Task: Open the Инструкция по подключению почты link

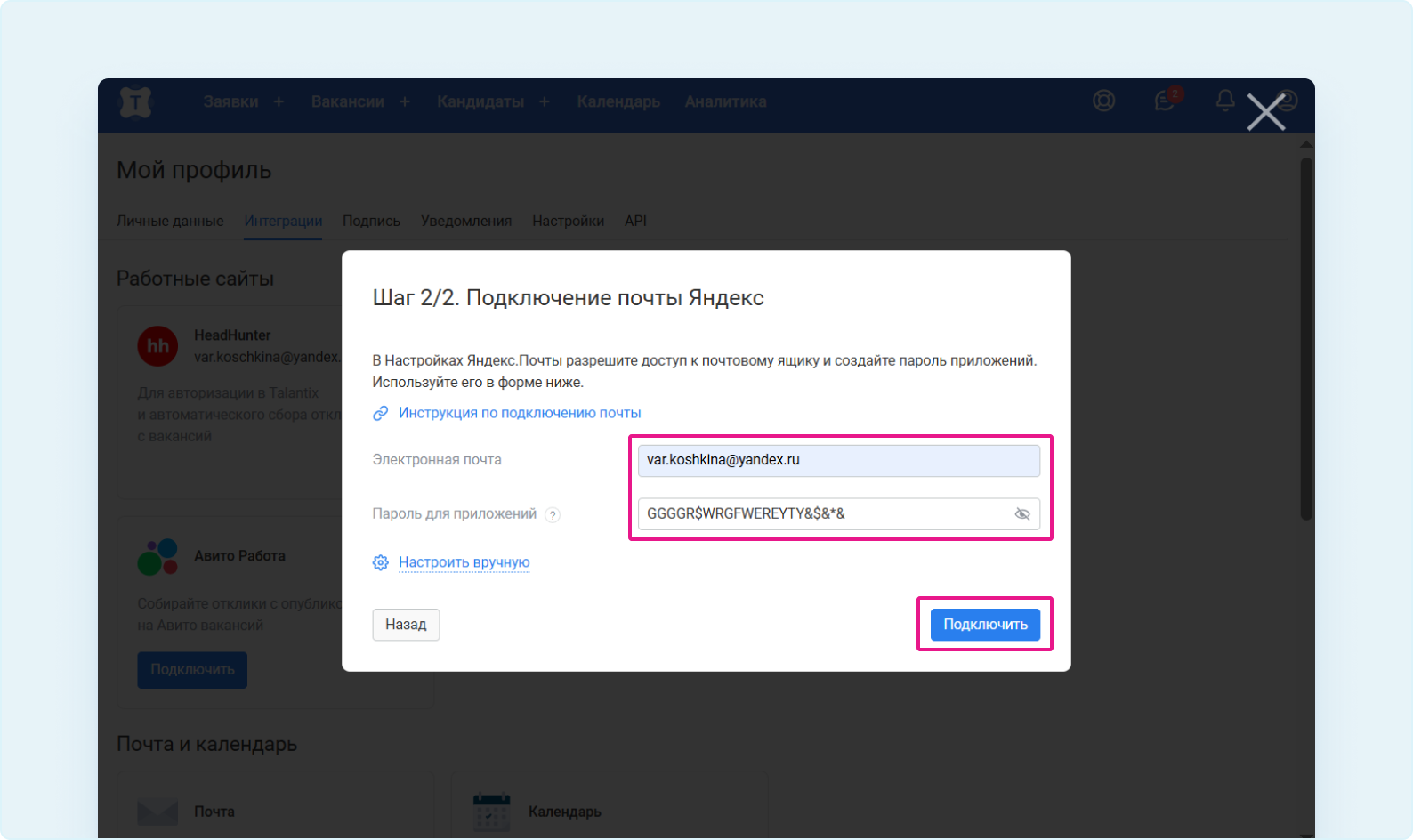Action: coord(519,413)
